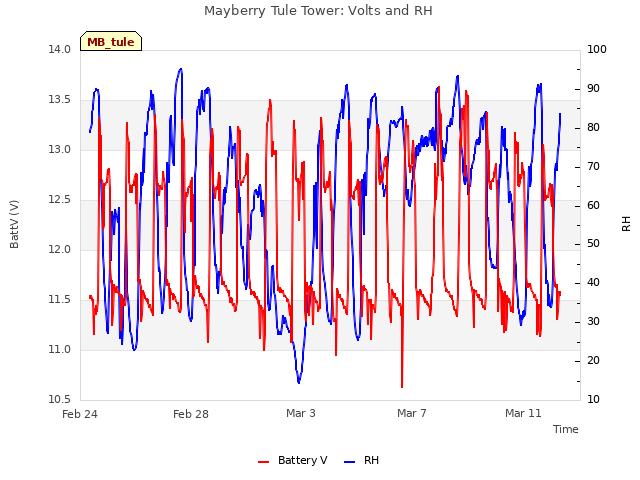Click the Mar 11 date tick label
The image size is (640, 480).
(x=523, y=413)
